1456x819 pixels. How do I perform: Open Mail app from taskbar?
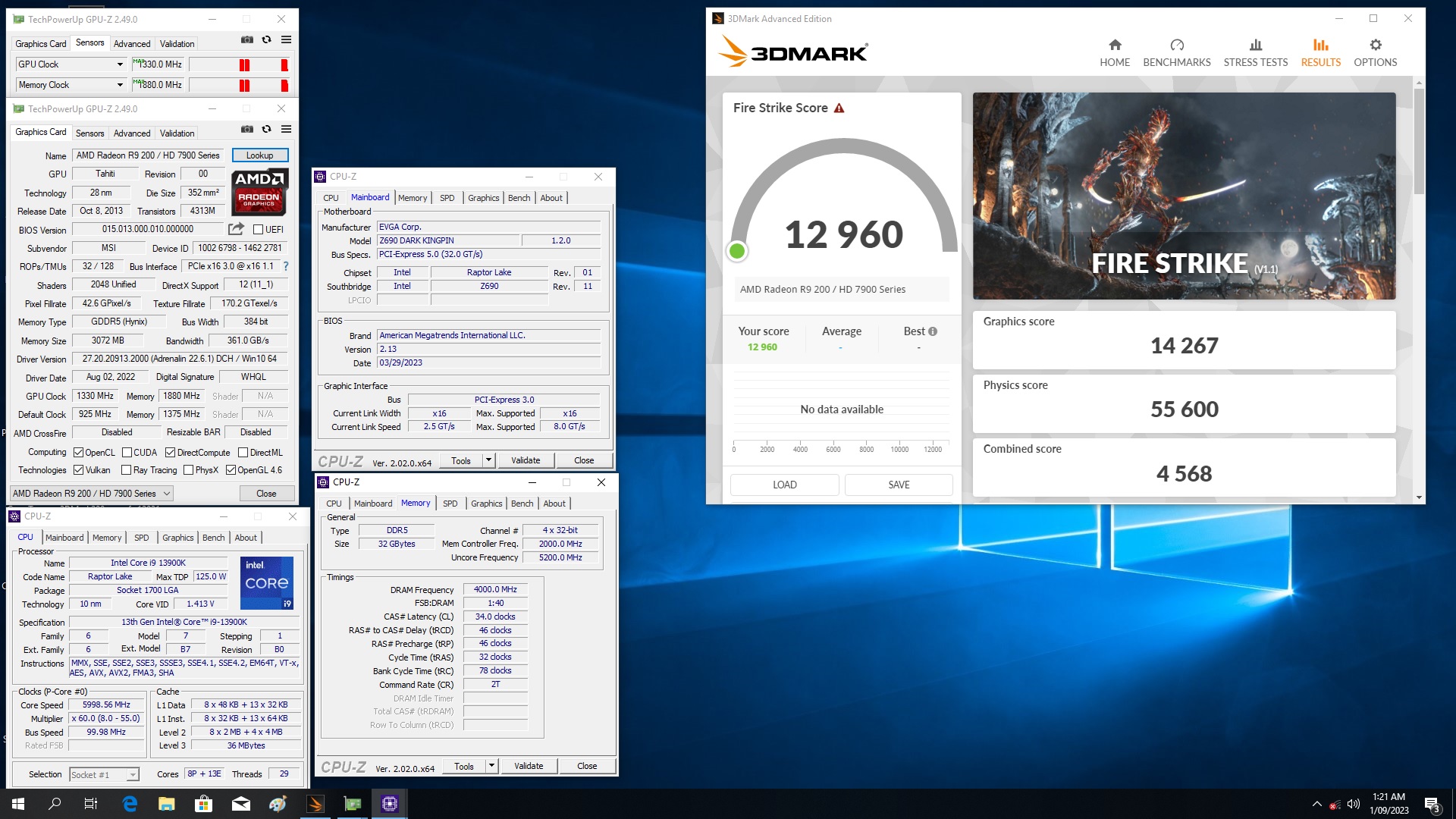241,804
